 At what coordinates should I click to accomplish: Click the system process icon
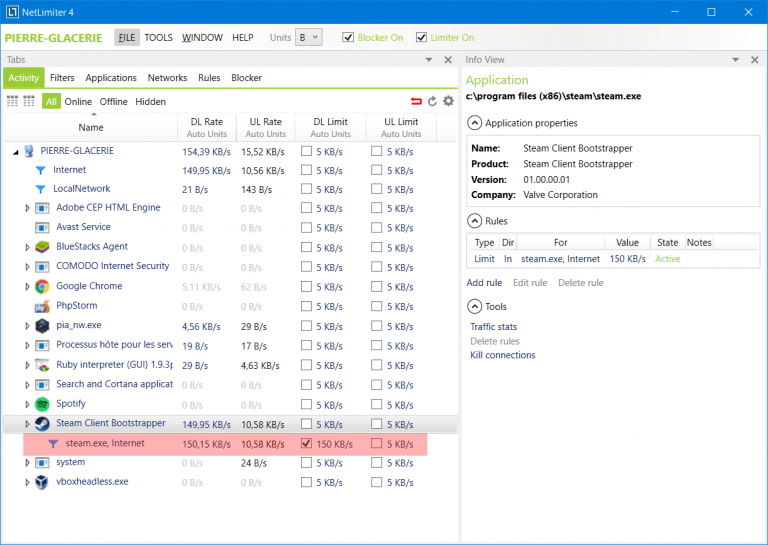[x=42, y=463]
